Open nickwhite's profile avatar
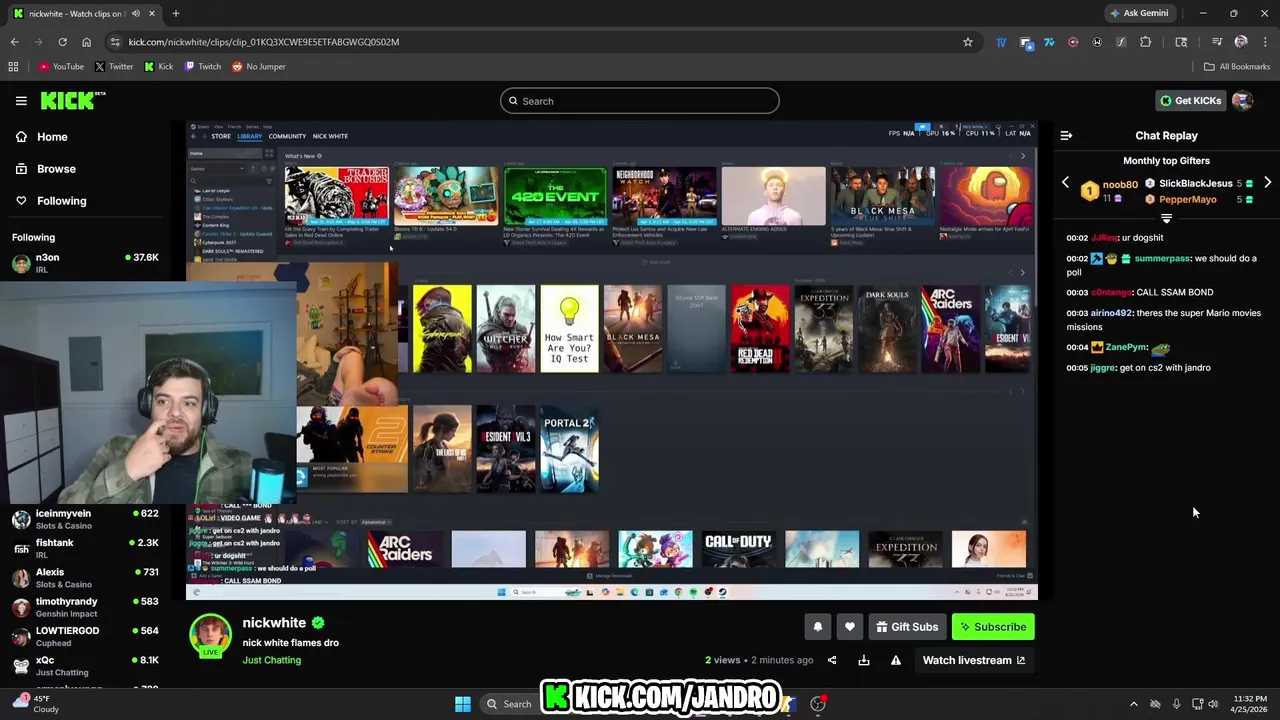1280x720 pixels. click(x=210, y=636)
